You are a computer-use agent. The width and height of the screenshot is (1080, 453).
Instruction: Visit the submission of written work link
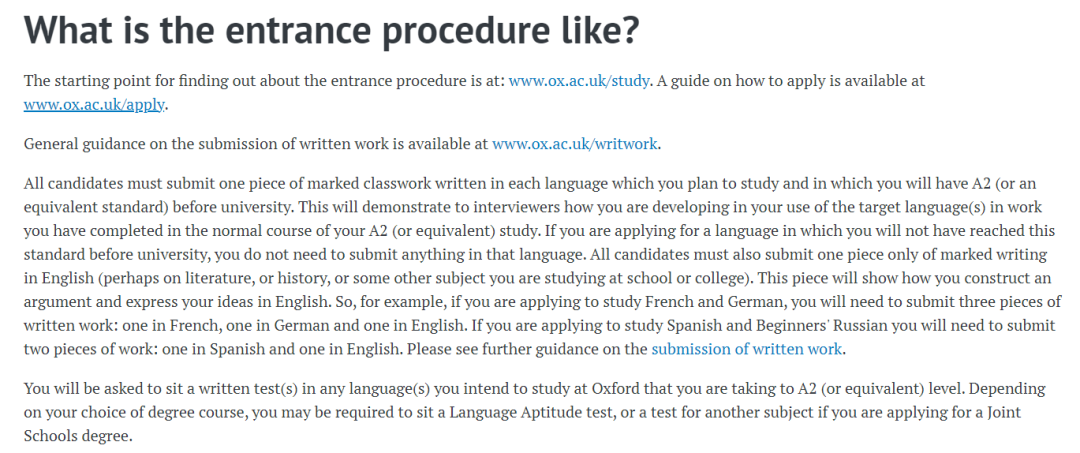point(747,349)
